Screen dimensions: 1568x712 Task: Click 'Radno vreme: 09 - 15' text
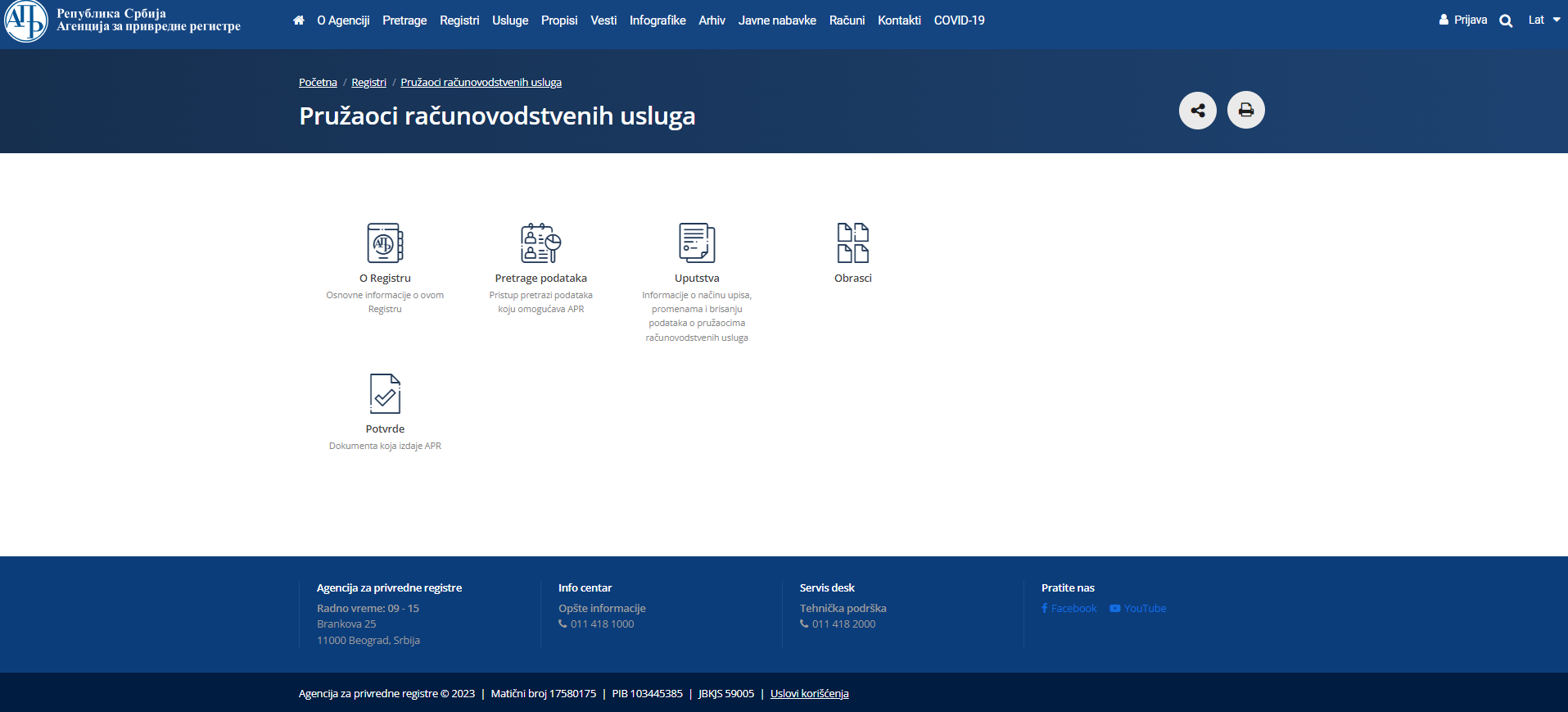368,609
